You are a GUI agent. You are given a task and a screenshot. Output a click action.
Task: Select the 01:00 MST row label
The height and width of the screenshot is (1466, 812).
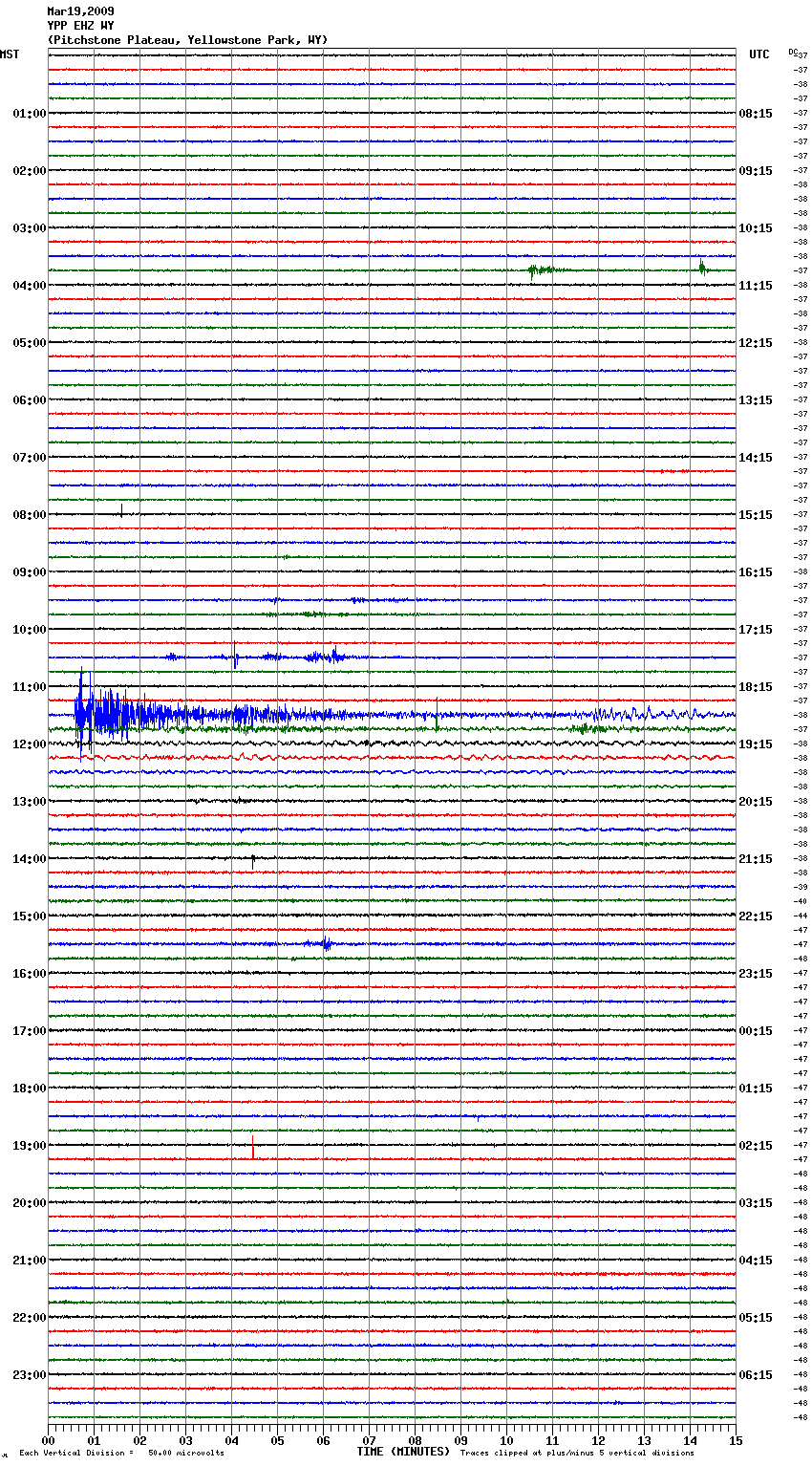pyautogui.click(x=29, y=114)
